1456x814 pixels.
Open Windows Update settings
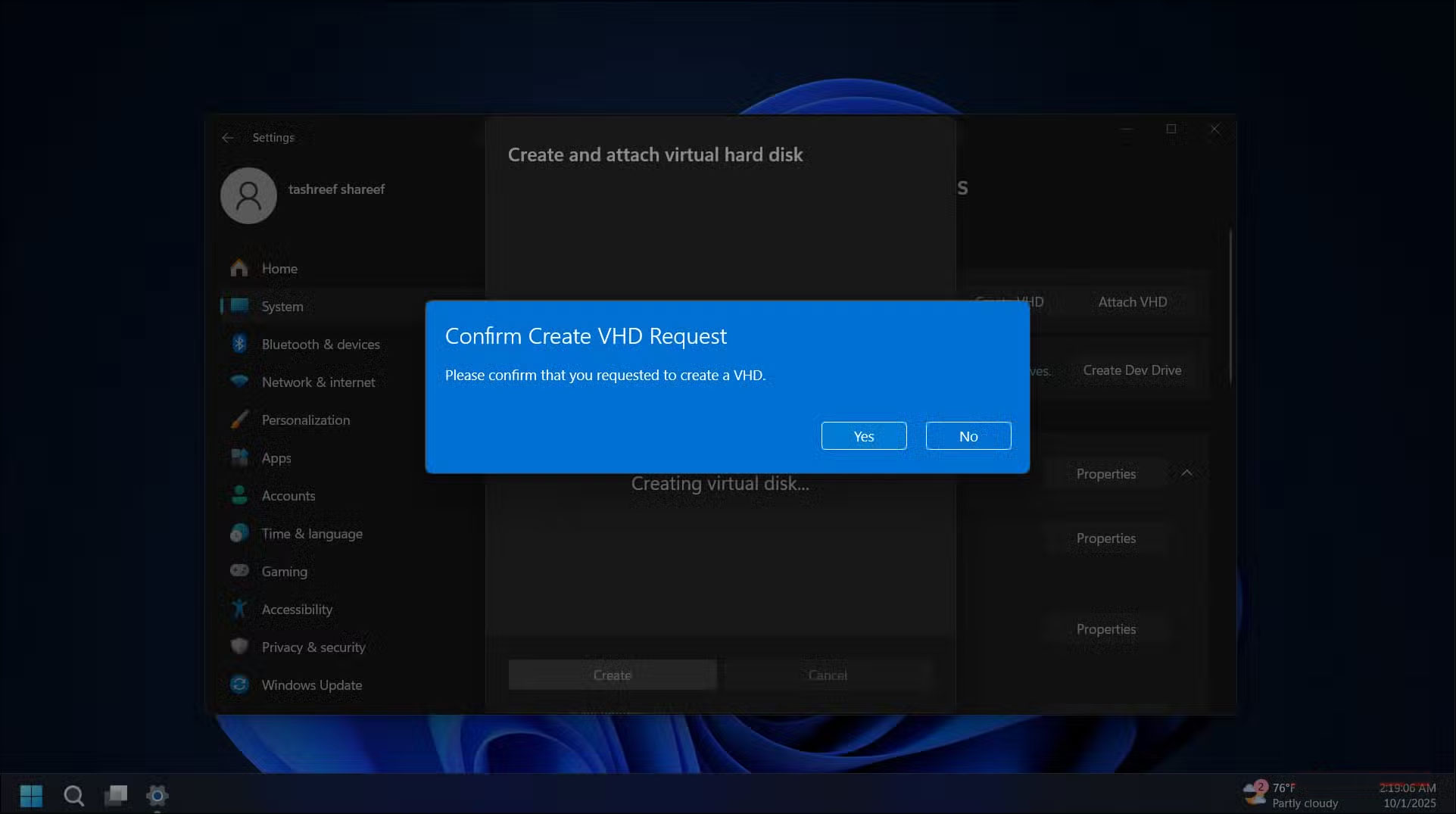click(310, 685)
